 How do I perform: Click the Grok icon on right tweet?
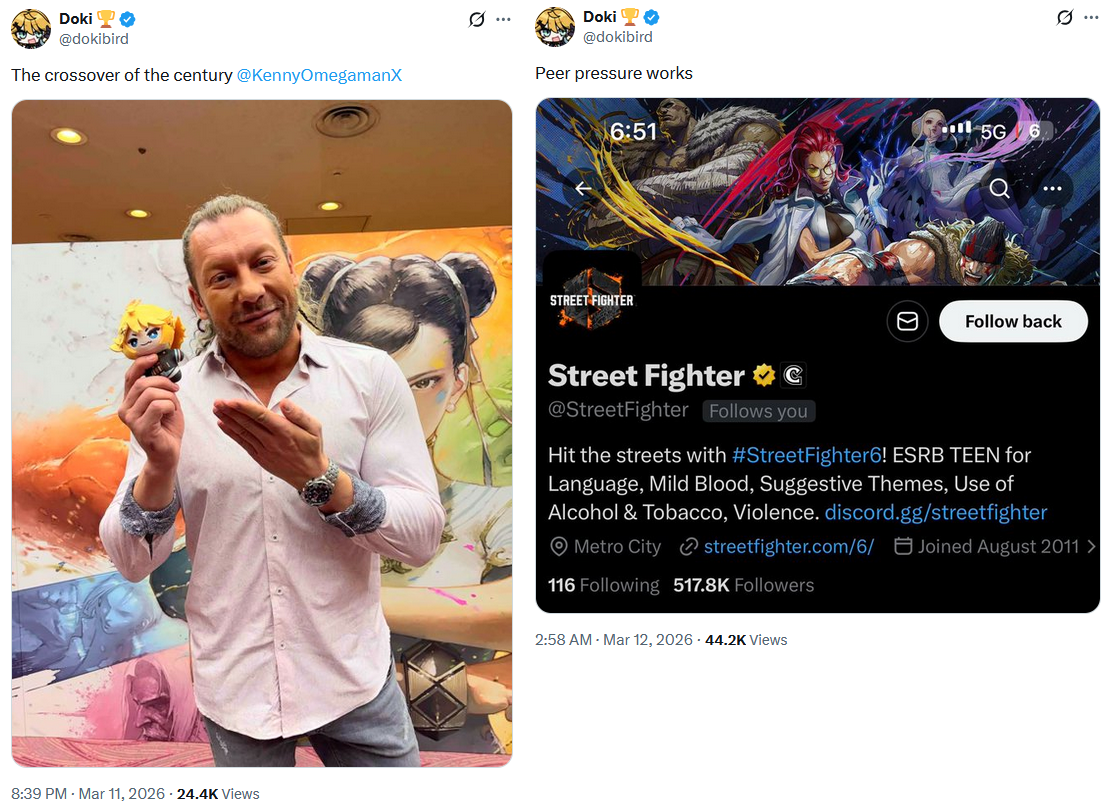[1064, 18]
